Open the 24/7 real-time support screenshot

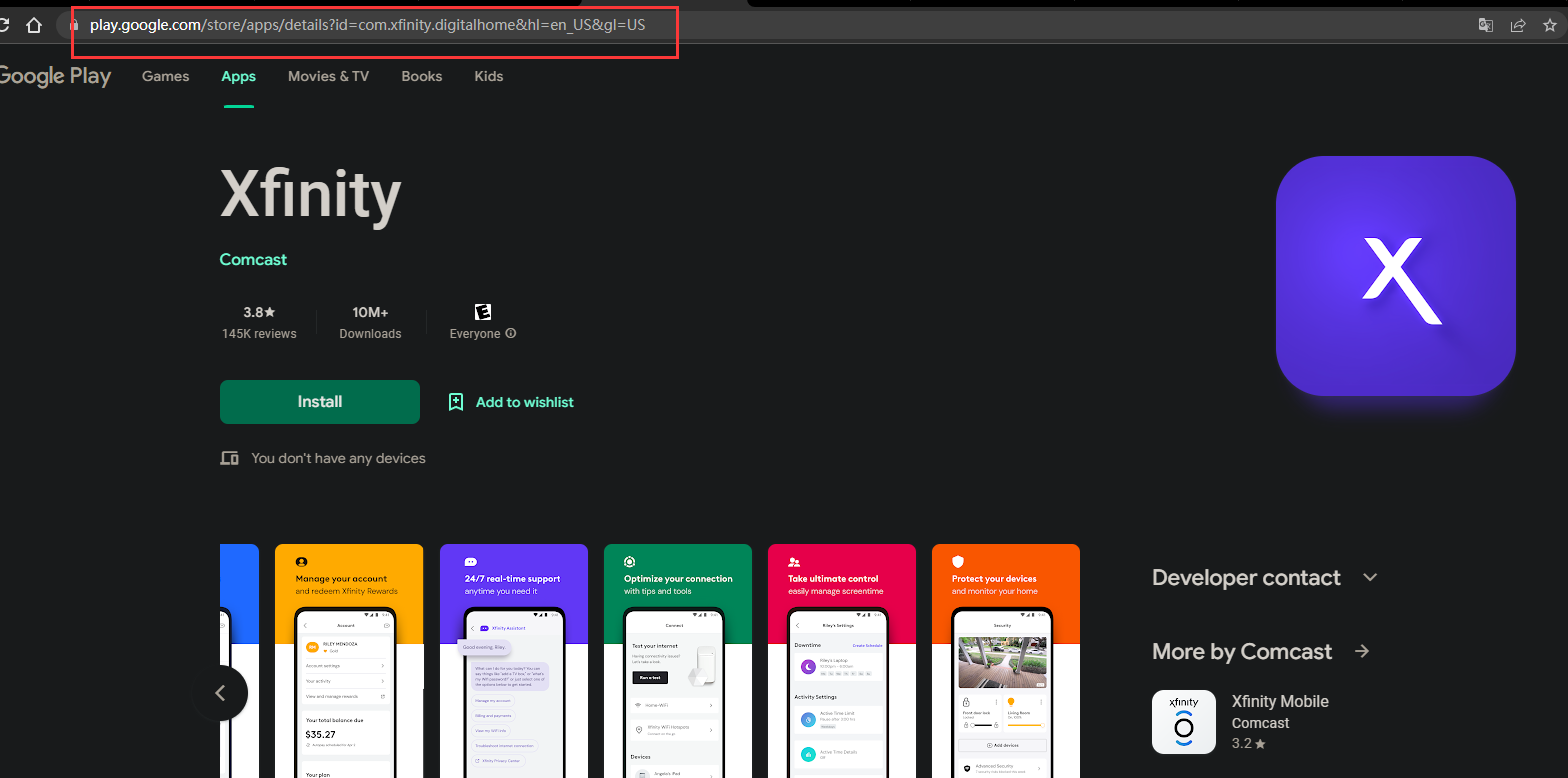coord(514,661)
